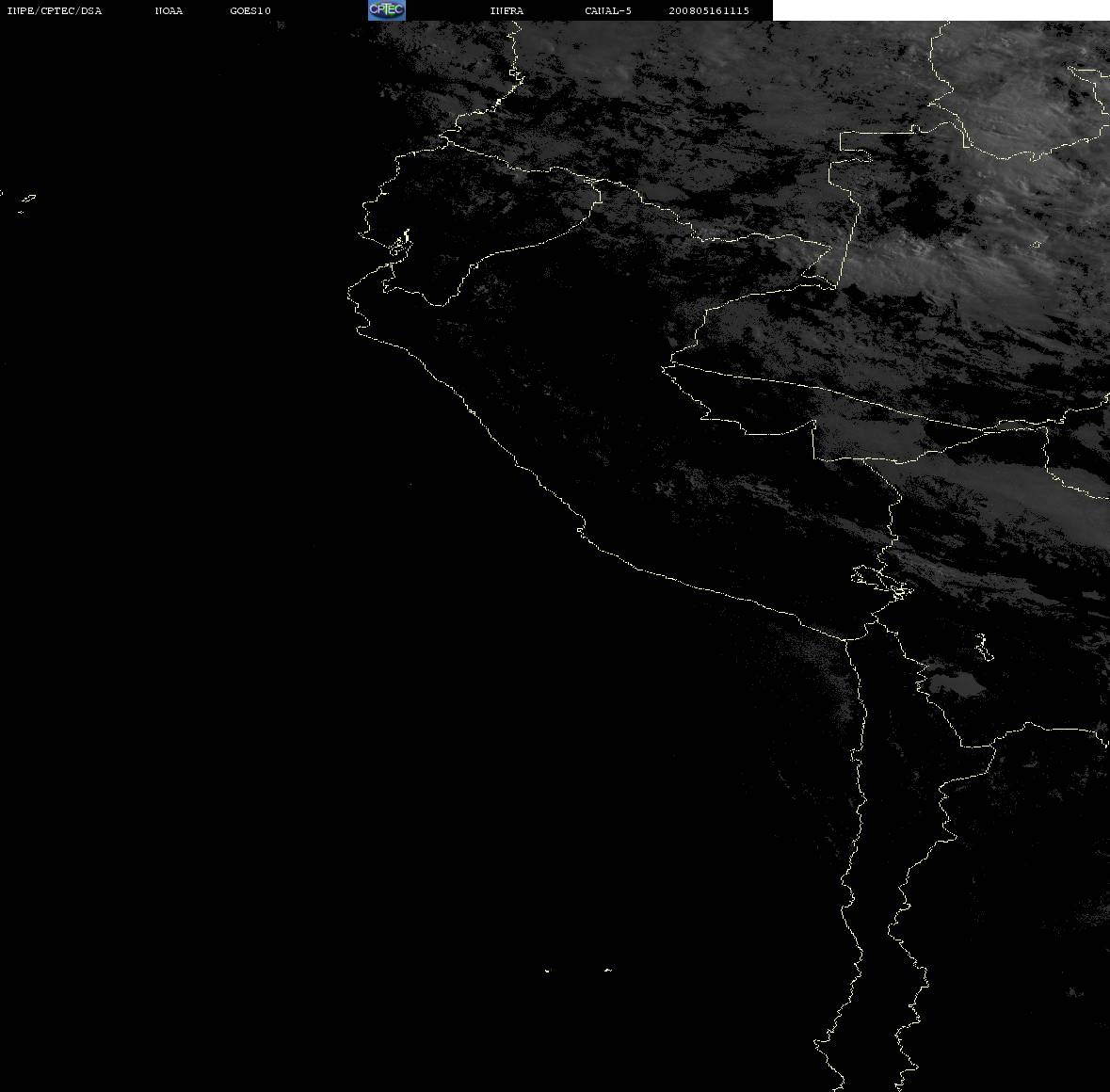Click the CPTEC logo in header

click(387, 10)
